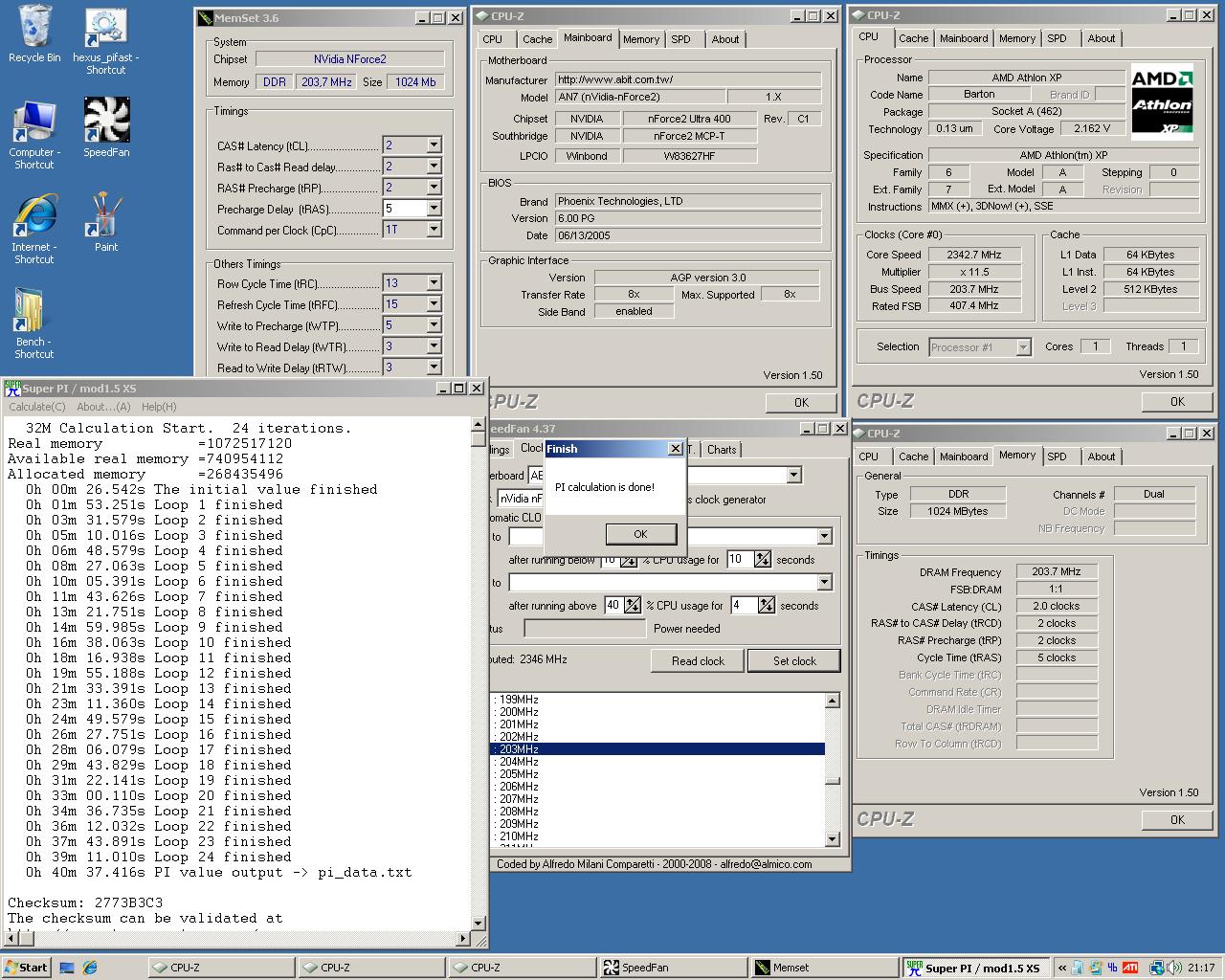
Task: Open Charts tab in SpeedFan
Action: (x=722, y=450)
